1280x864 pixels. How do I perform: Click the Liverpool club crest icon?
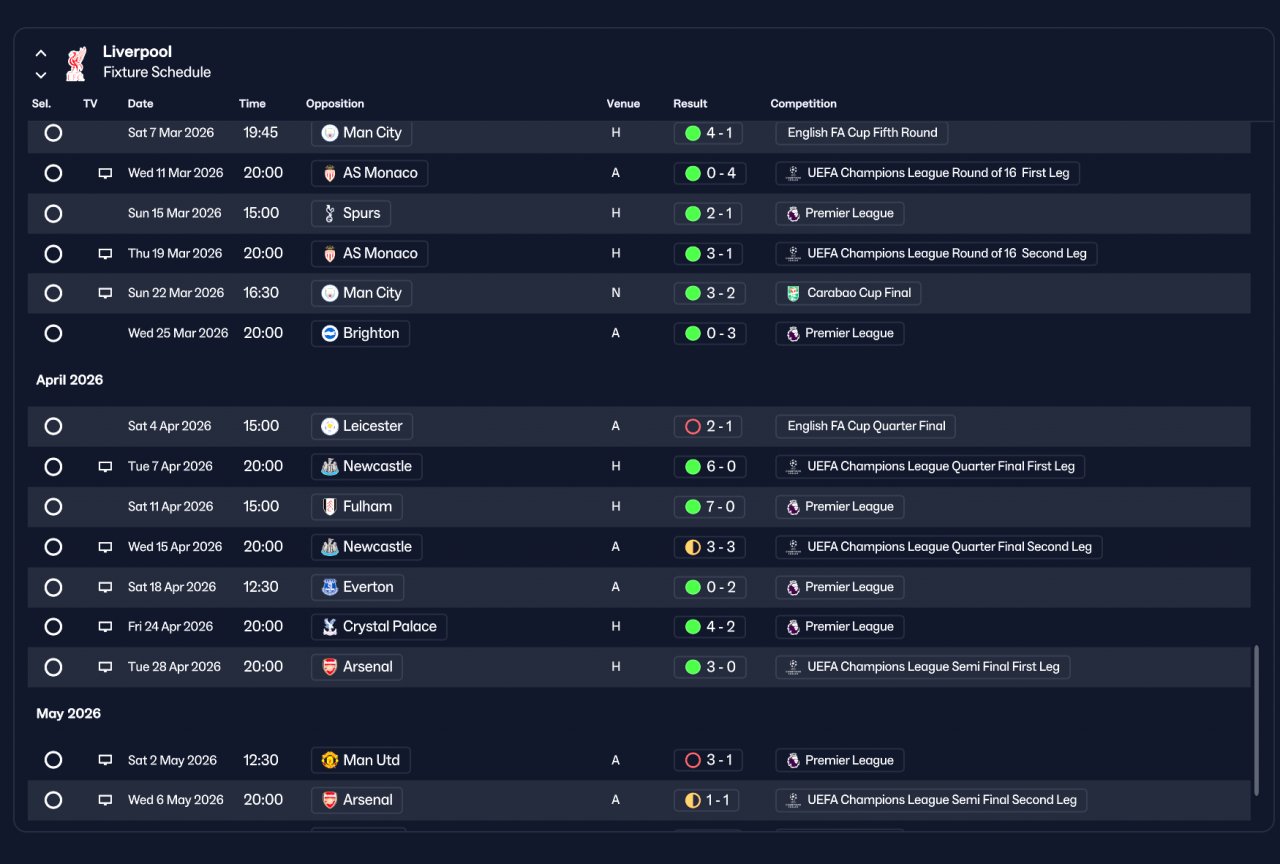[75, 63]
